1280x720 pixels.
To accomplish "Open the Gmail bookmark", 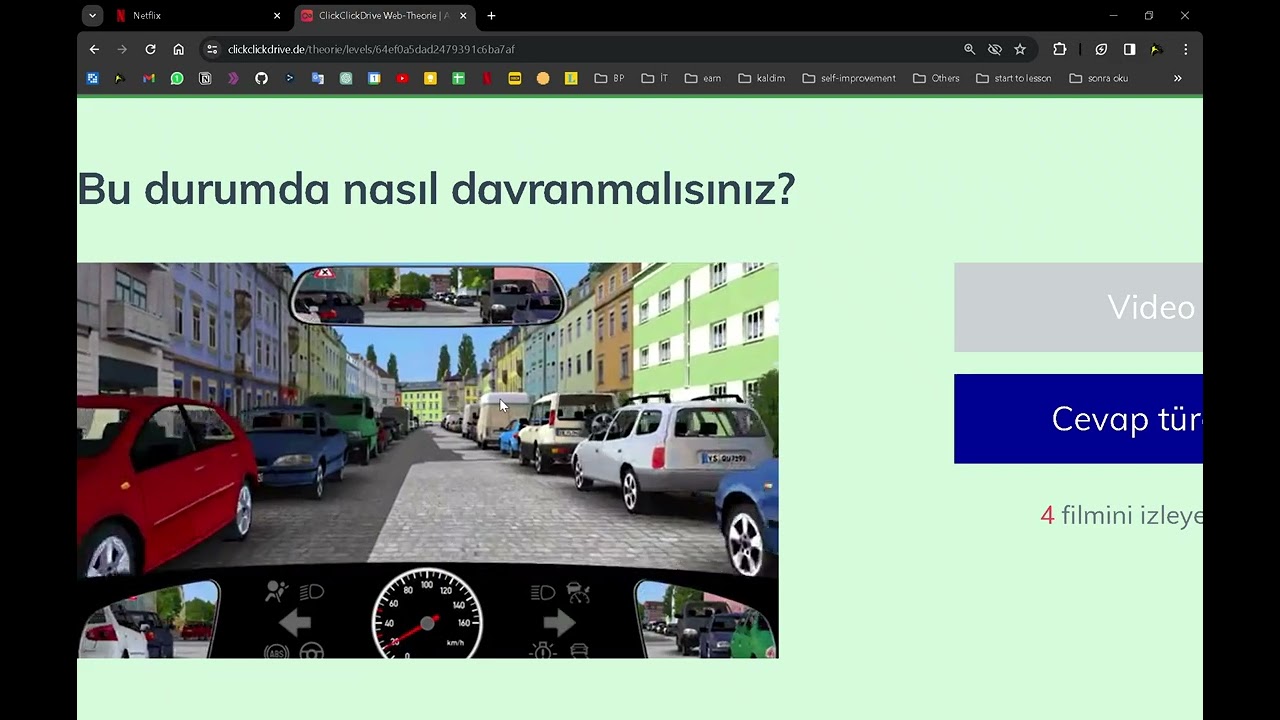I will pyautogui.click(x=149, y=78).
